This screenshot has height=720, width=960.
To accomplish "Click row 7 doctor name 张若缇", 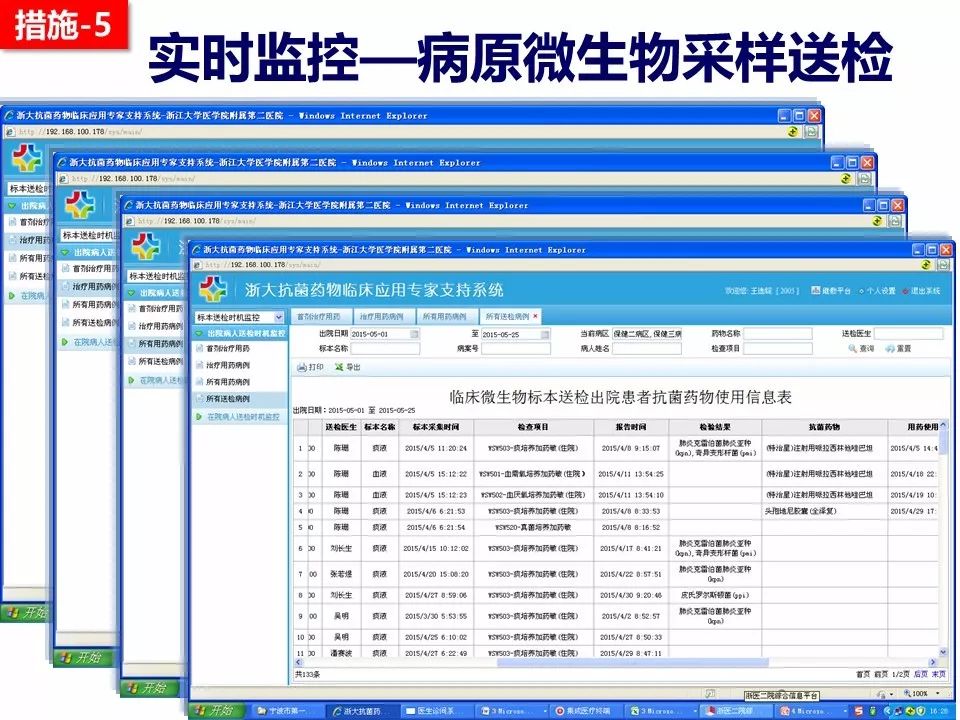I will point(341,574).
